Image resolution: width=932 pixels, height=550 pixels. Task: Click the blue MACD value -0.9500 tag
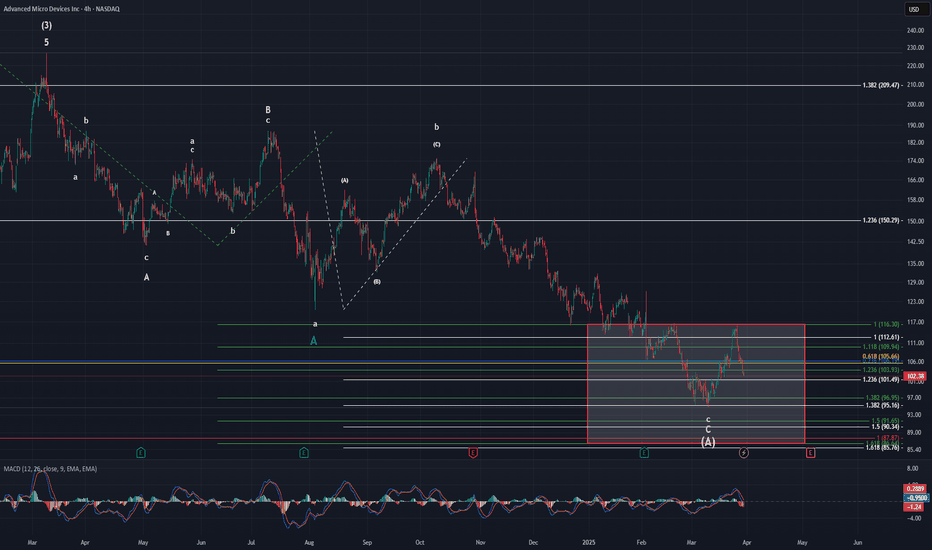(x=915, y=498)
